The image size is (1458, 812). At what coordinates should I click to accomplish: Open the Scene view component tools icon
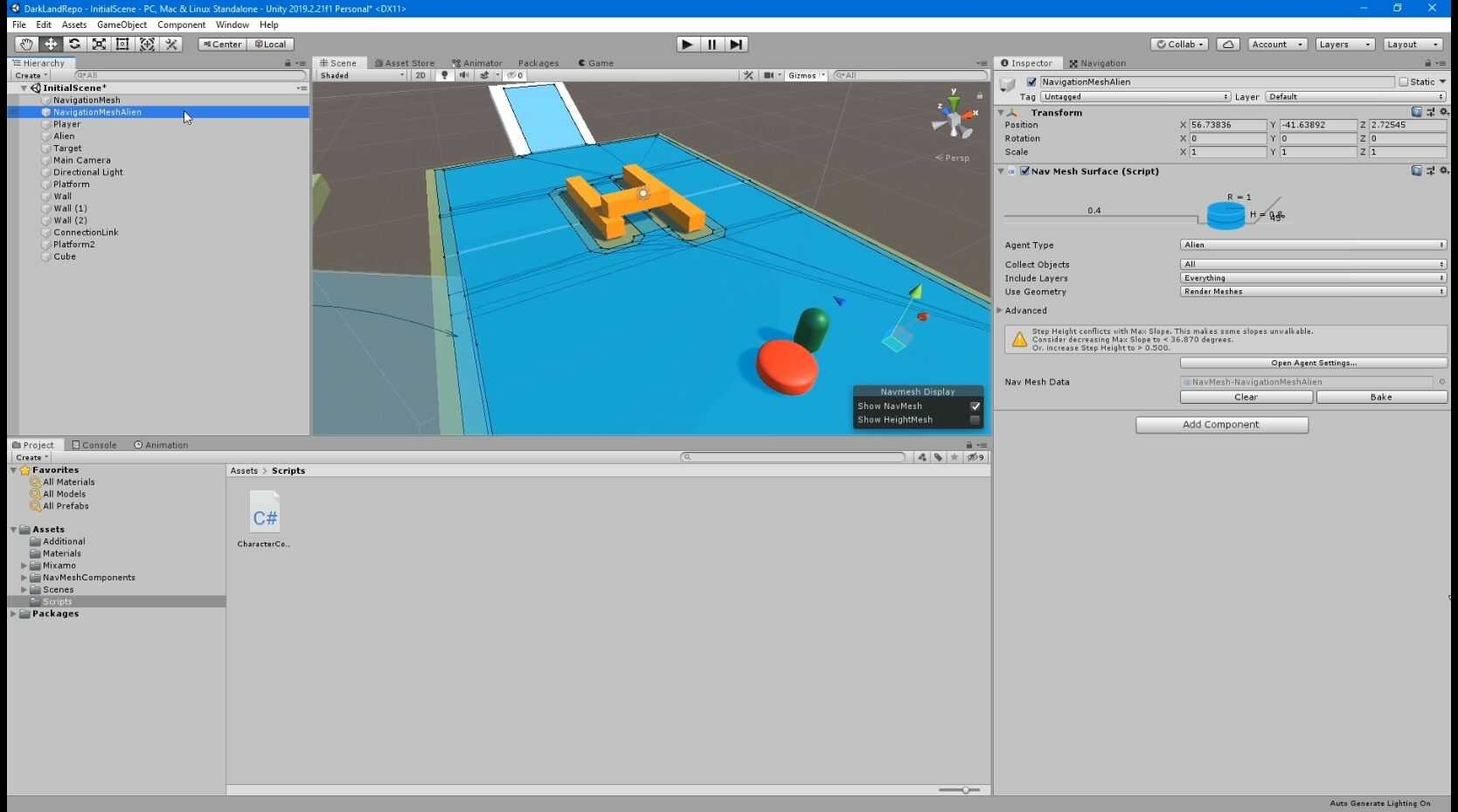[749, 75]
